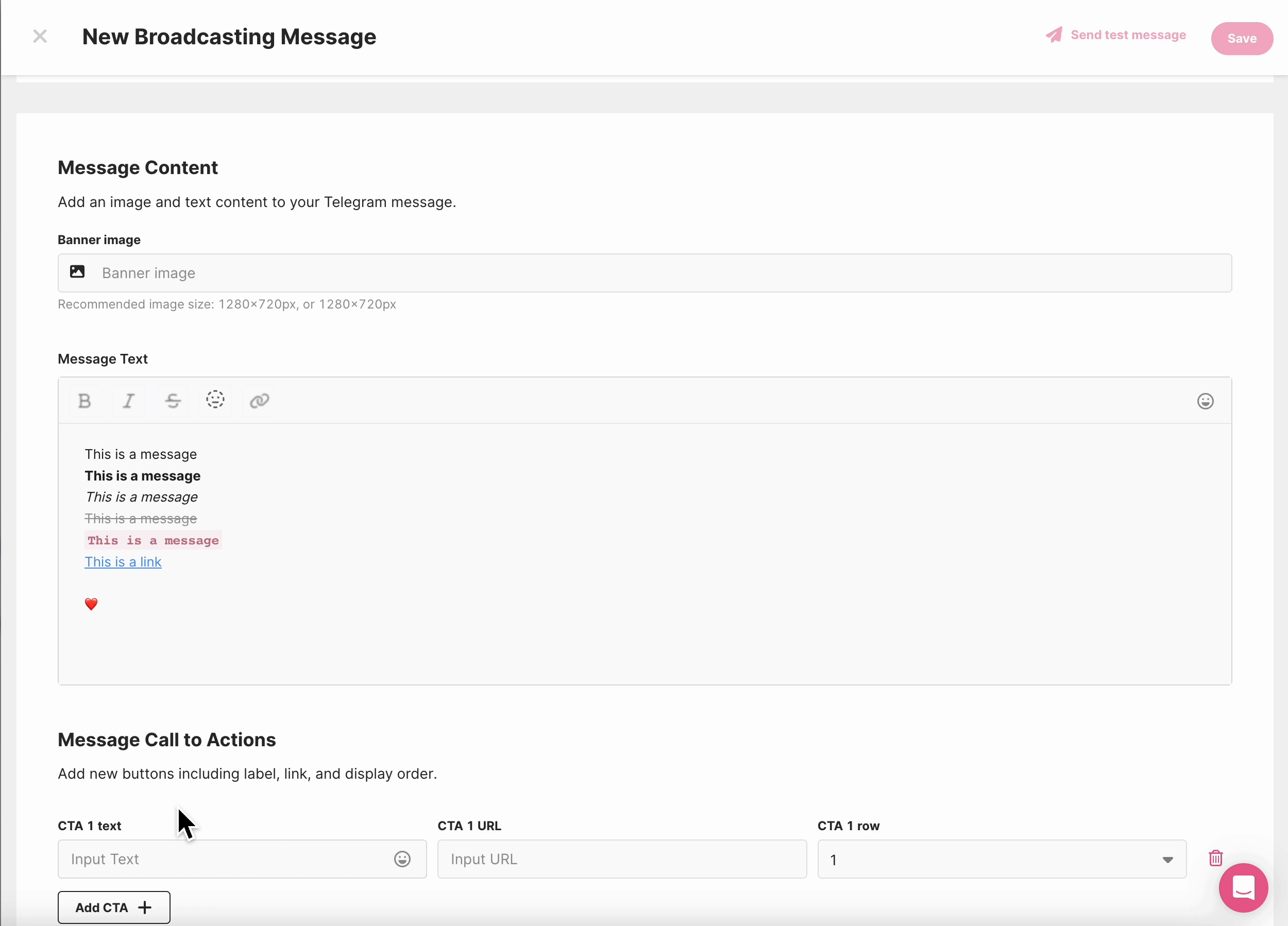
Task: Open the chat support widget
Action: pyautogui.click(x=1243, y=887)
